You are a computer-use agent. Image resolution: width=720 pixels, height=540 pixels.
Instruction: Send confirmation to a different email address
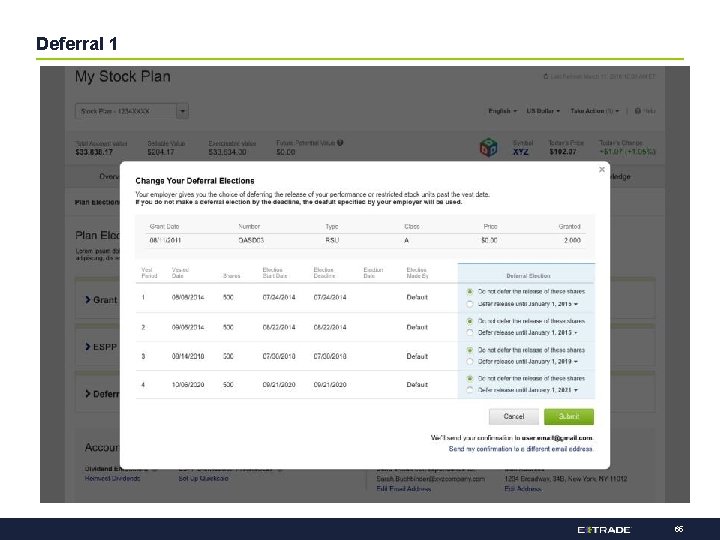[520, 449]
